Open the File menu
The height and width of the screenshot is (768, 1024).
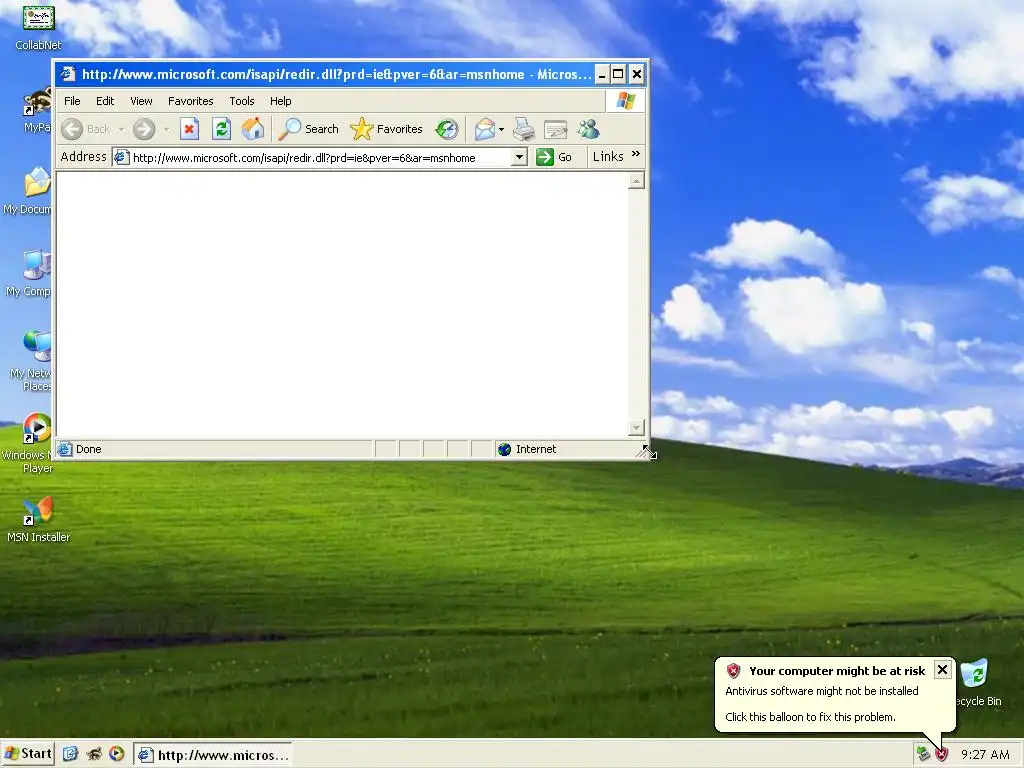(x=72, y=101)
